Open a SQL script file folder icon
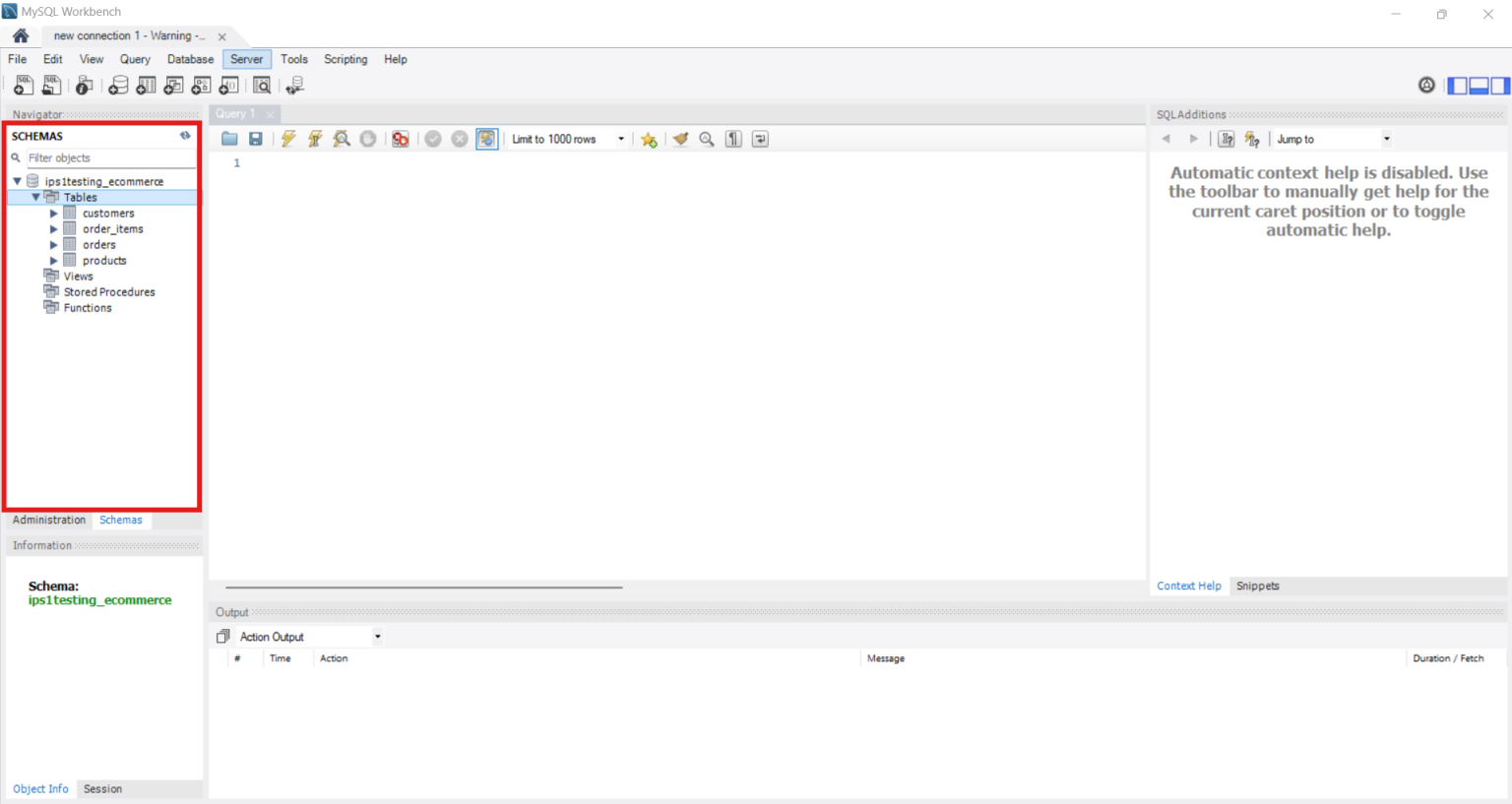 click(229, 139)
